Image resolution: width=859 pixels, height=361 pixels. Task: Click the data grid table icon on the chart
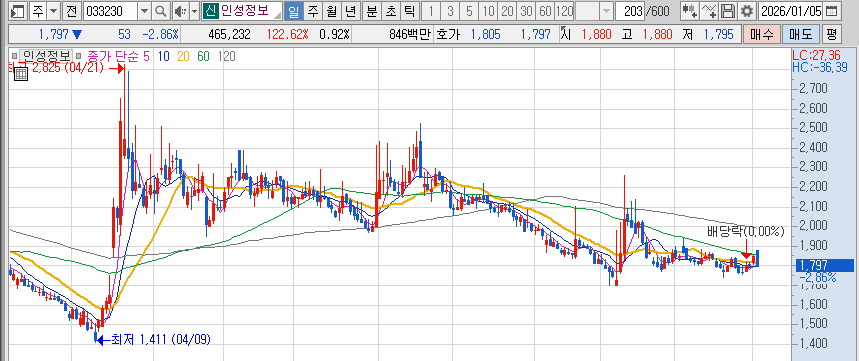point(21,74)
